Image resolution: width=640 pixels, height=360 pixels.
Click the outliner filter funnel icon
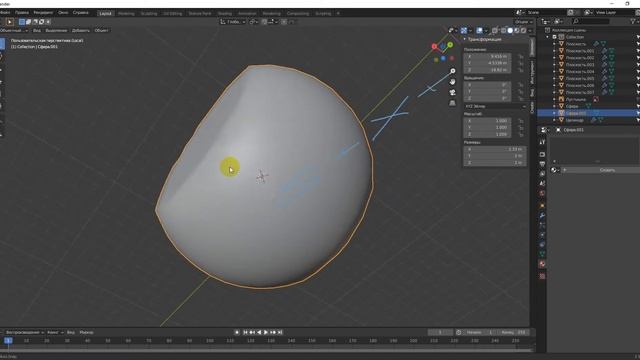[x=633, y=21]
